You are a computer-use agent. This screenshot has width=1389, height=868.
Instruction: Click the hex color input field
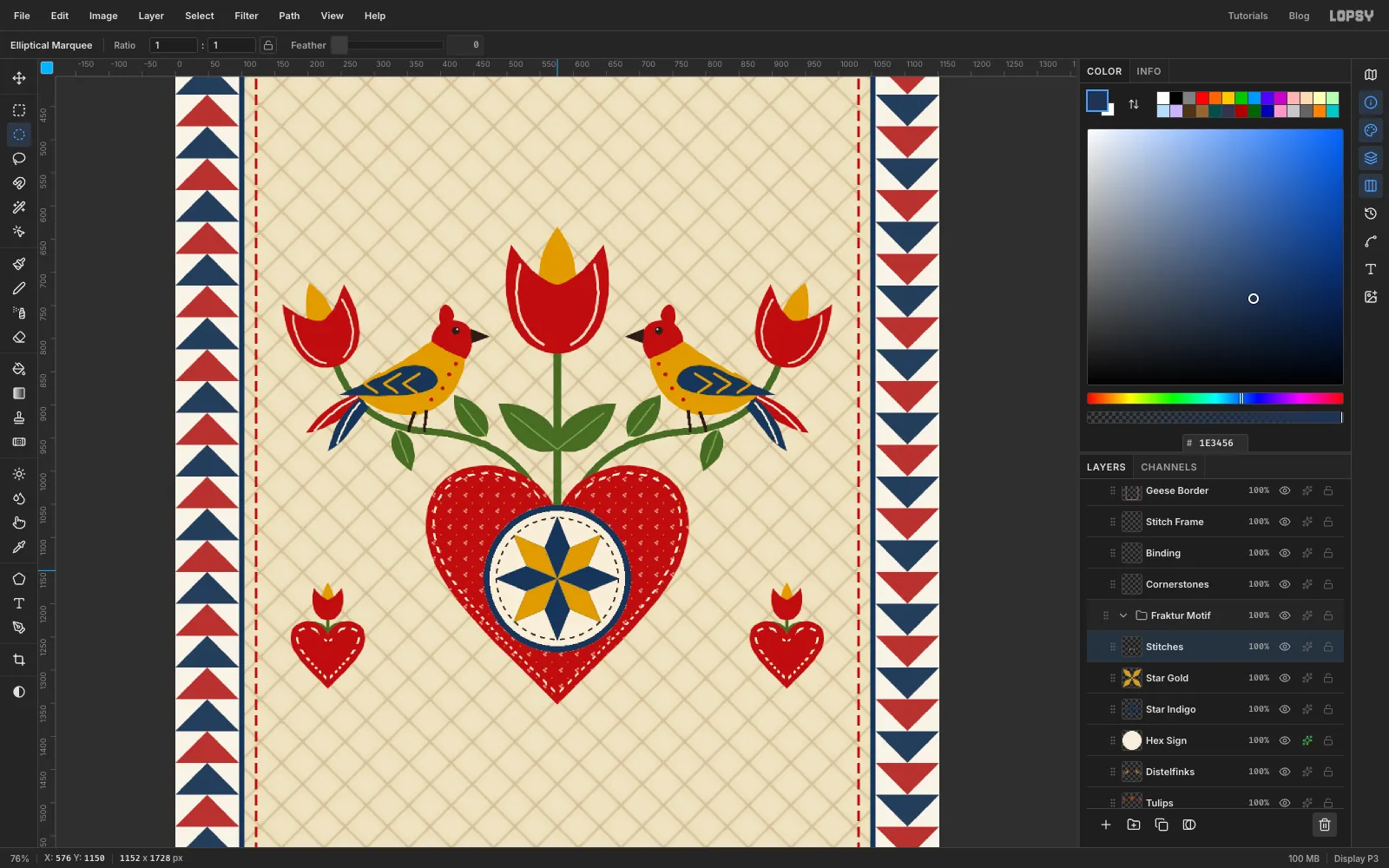click(x=1215, y=443)
